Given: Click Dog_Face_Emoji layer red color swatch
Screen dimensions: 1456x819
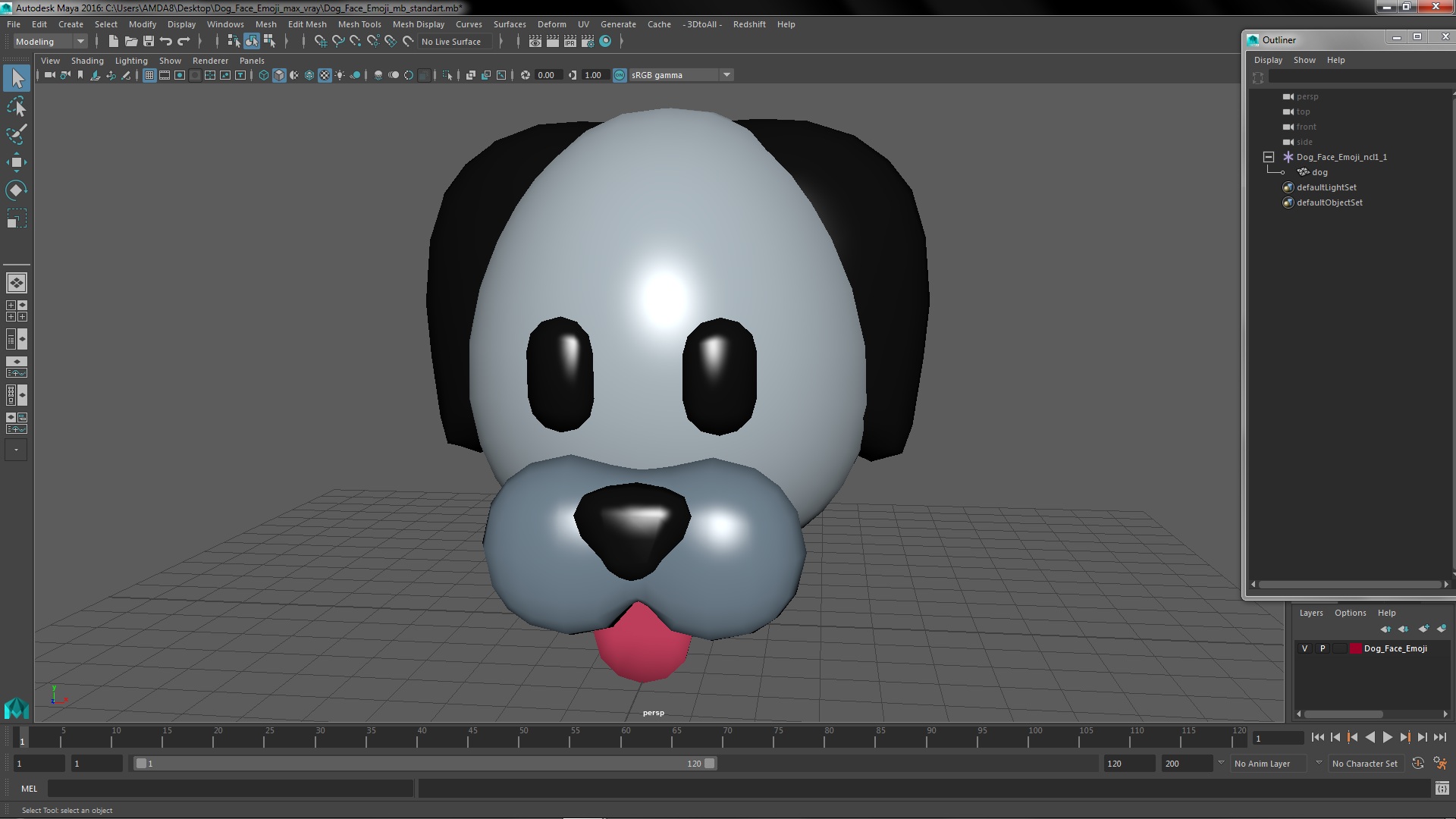Looking at the screenshot, I should click(1355, 648).
